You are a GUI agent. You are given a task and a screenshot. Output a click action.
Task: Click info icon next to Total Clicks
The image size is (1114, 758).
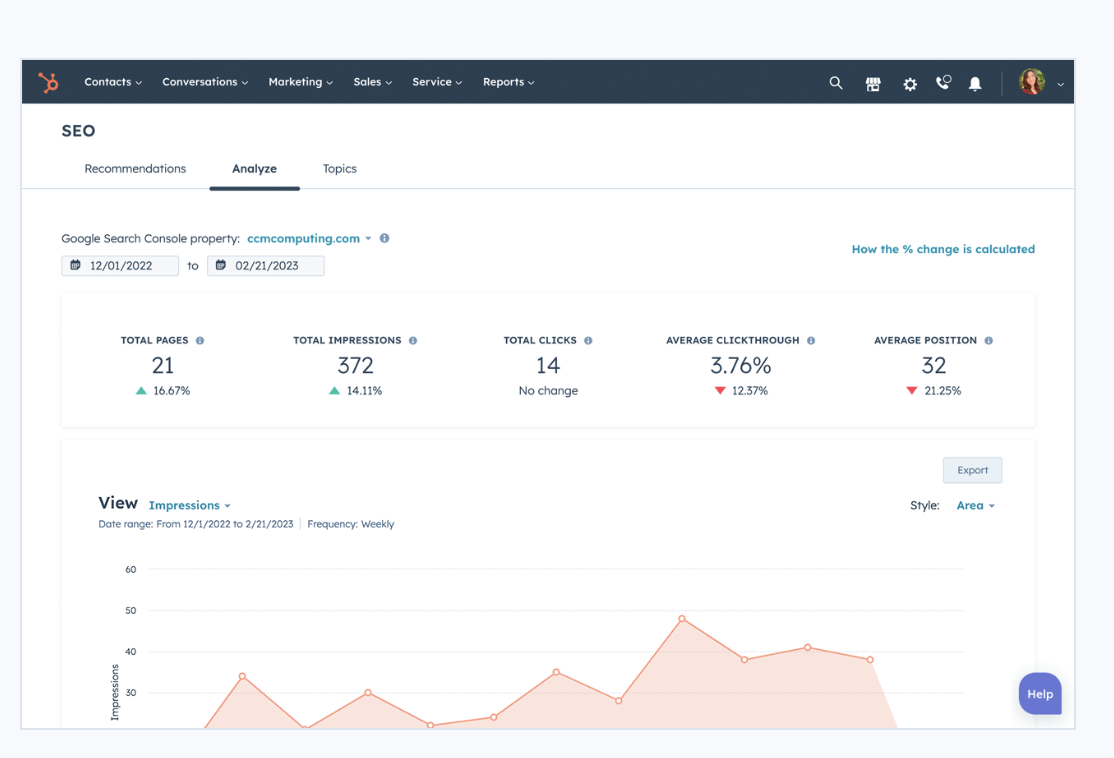point(588,340)
